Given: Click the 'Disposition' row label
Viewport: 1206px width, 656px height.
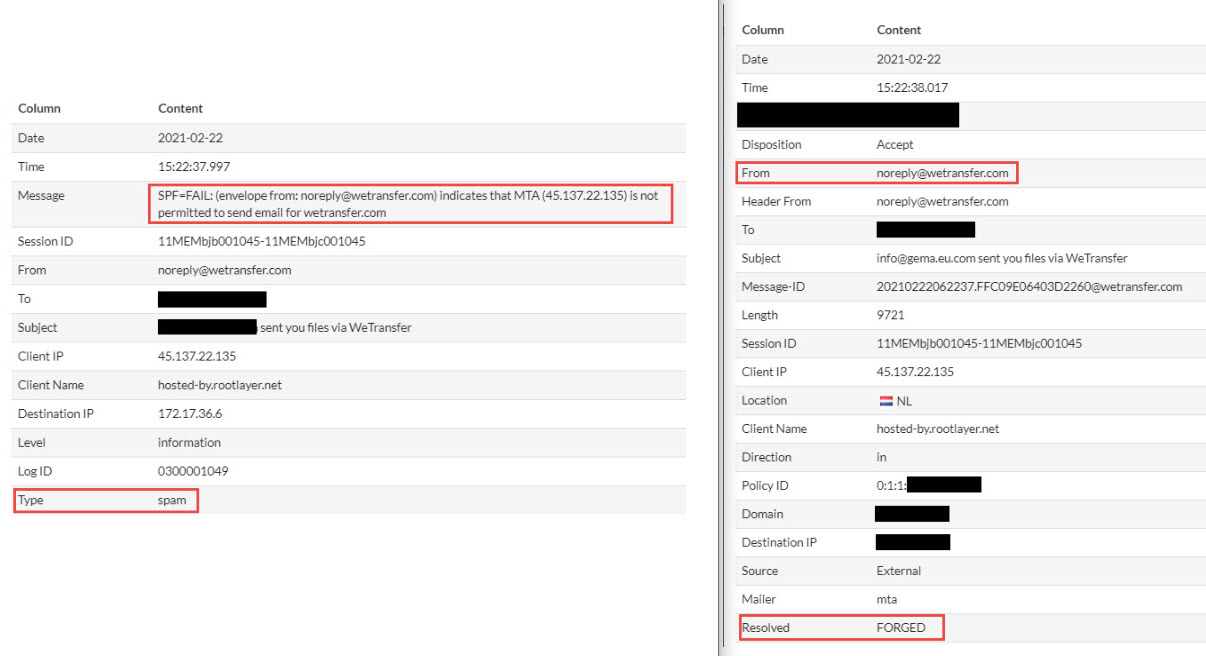Looking at the screenshot, I should (x=772, y=145).
